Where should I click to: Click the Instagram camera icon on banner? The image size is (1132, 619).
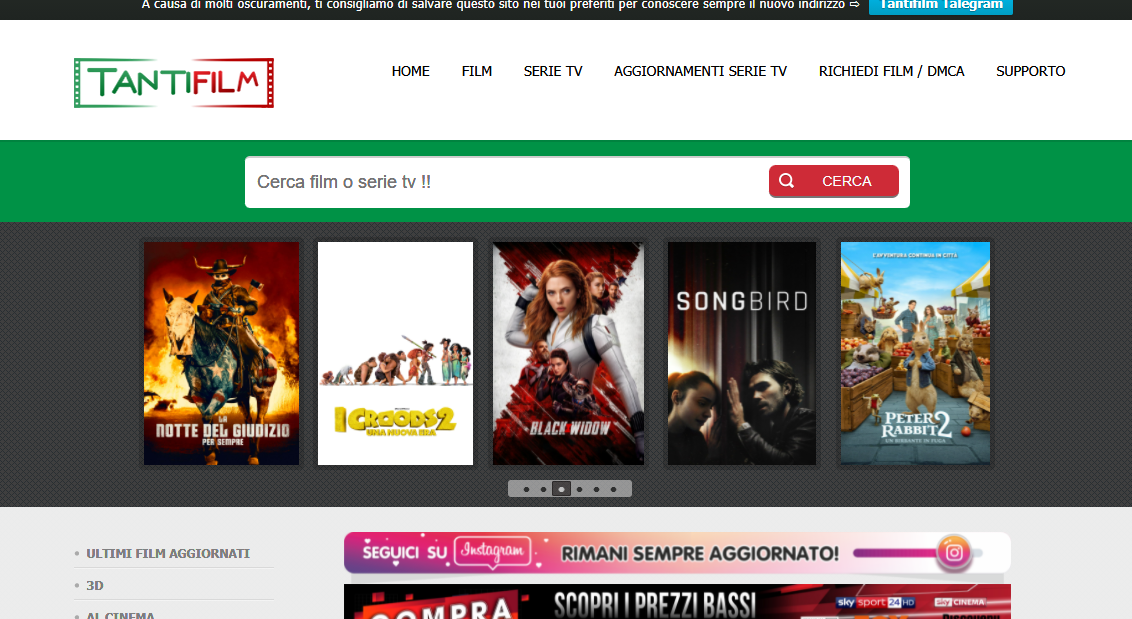point(954,553)
